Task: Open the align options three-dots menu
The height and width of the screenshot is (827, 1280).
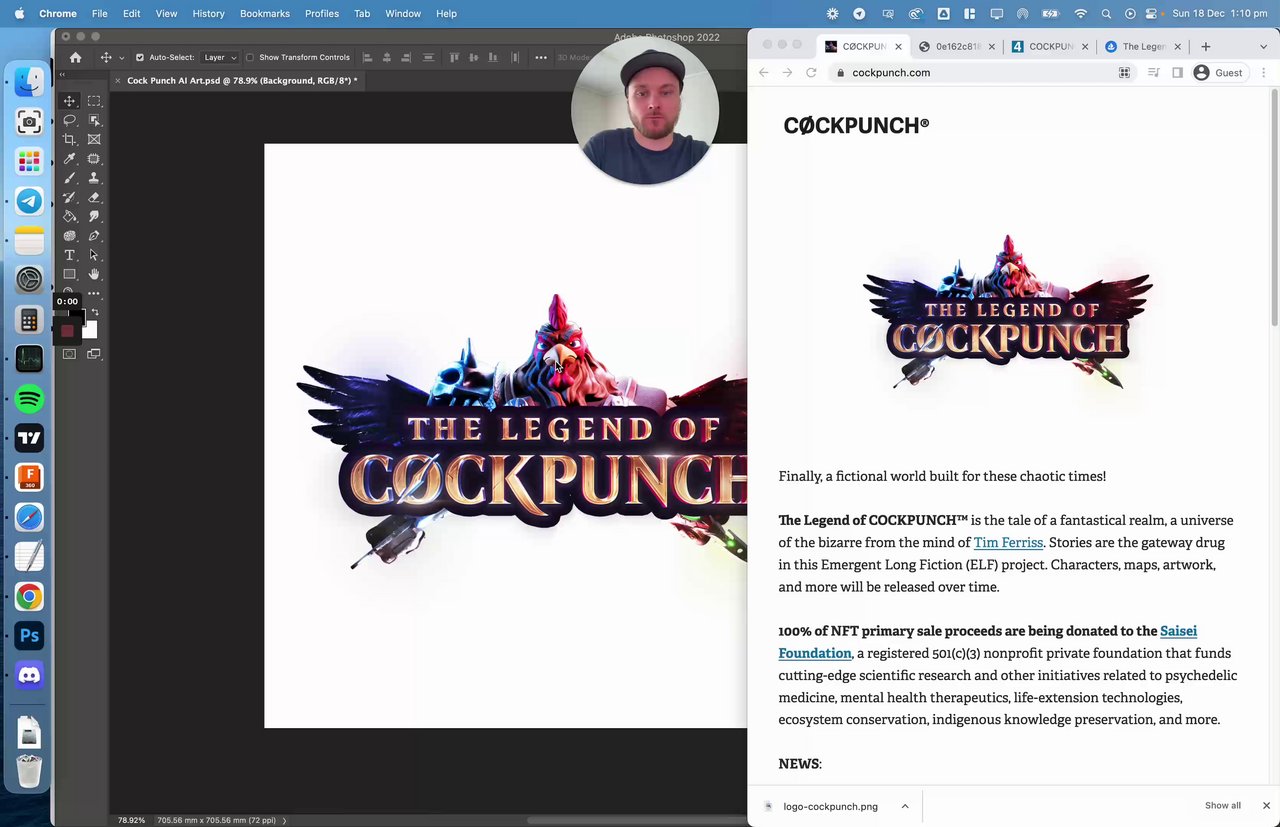Action: 541,58
